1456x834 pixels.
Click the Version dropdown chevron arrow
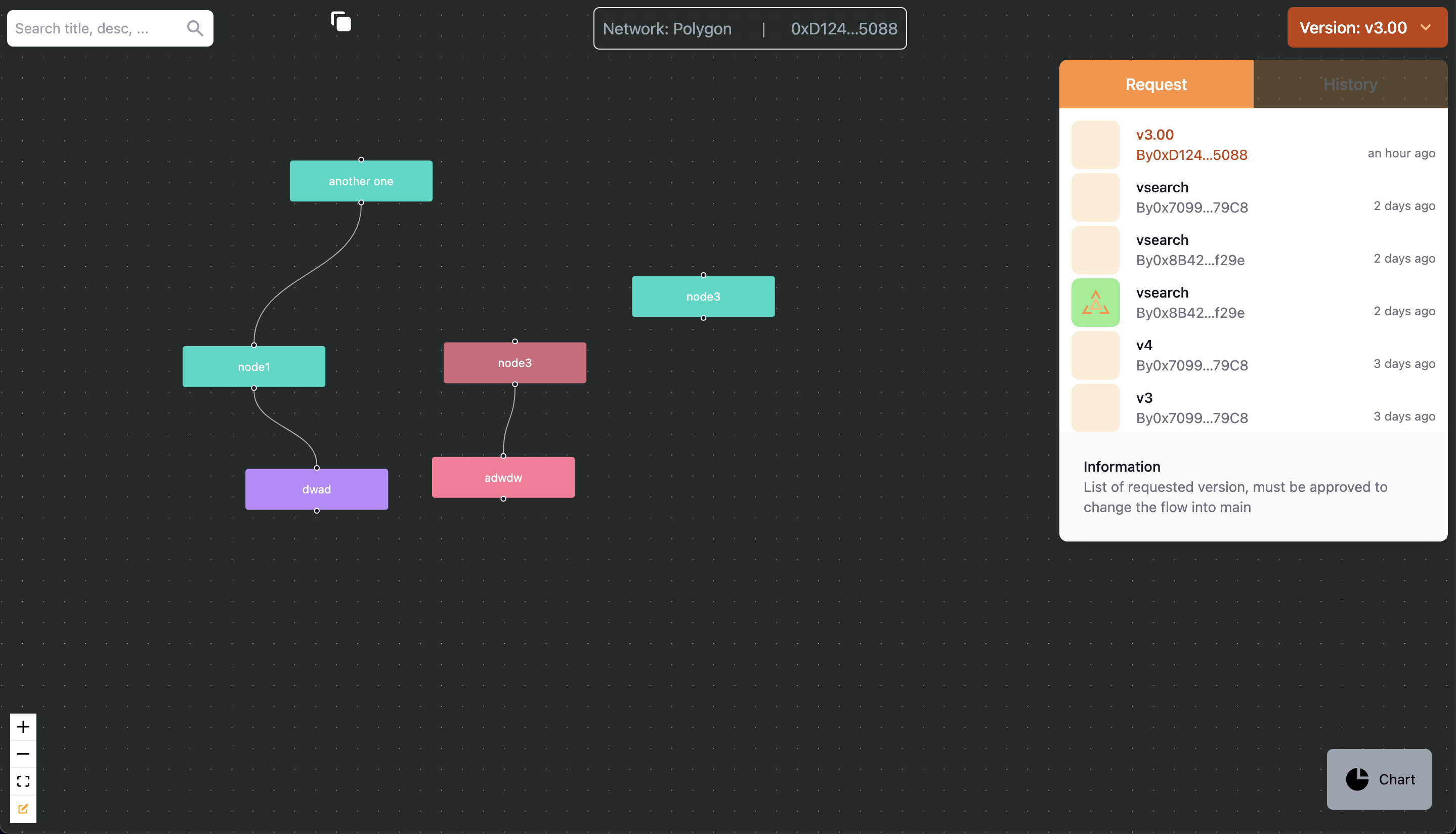click(1426, 27)
